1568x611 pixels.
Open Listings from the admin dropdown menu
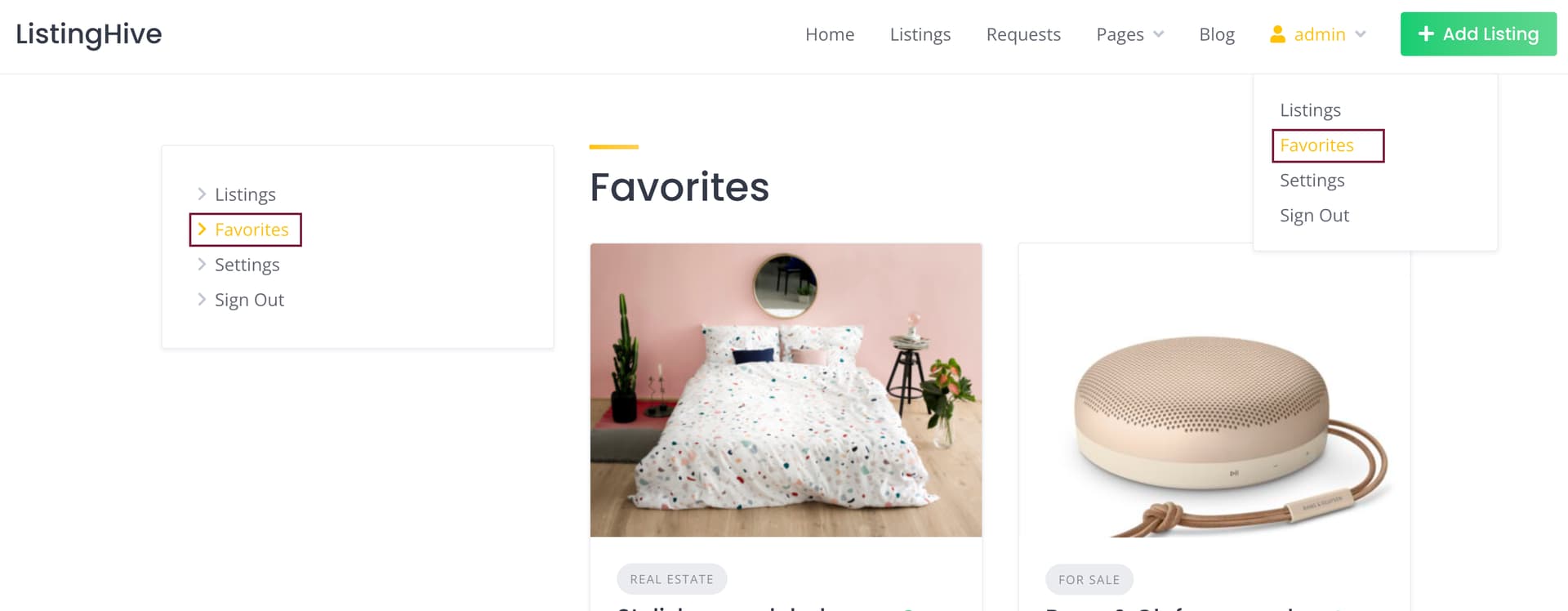click(1310, 110)
